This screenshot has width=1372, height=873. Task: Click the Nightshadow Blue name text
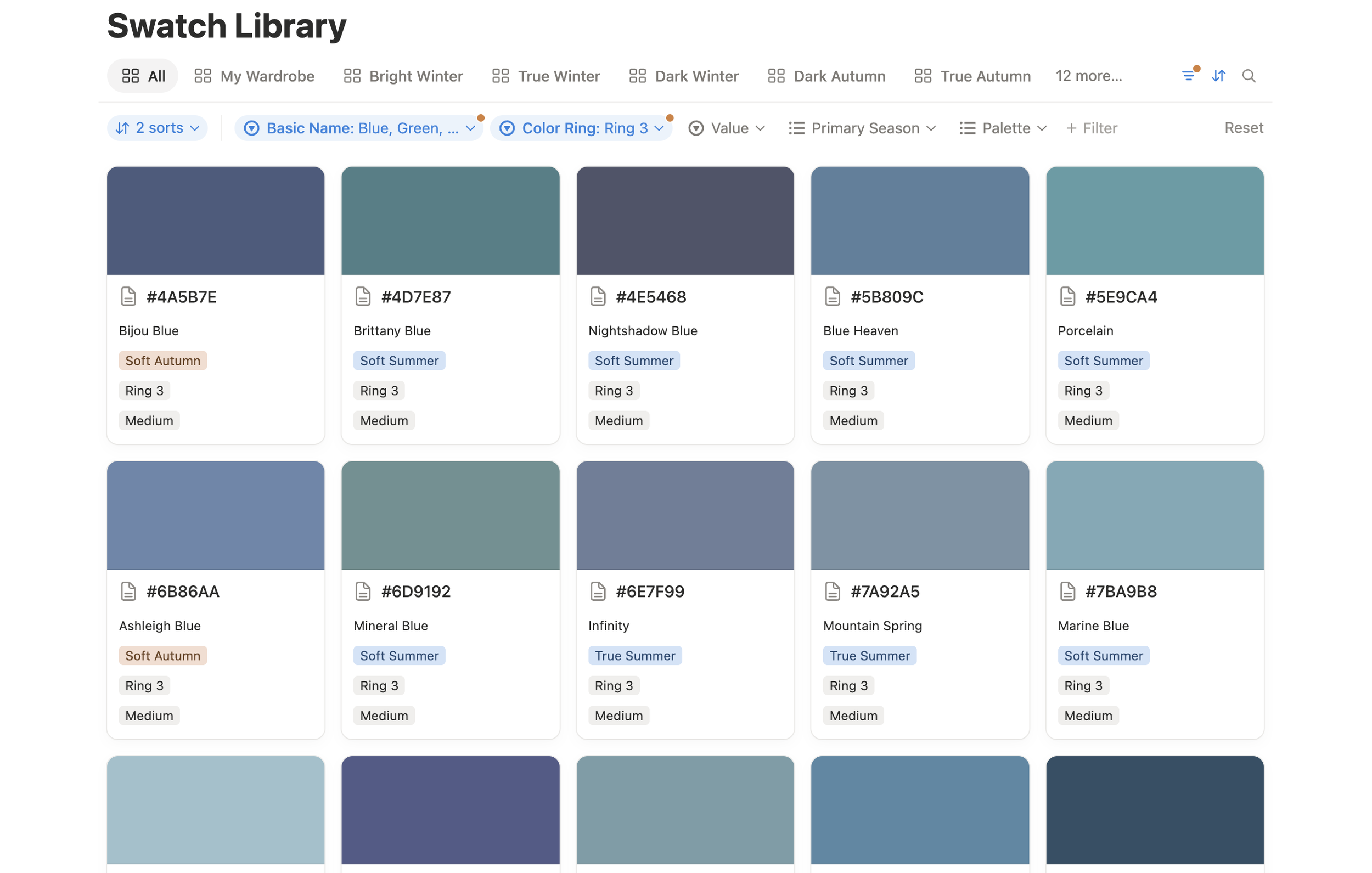pos(643,331)
